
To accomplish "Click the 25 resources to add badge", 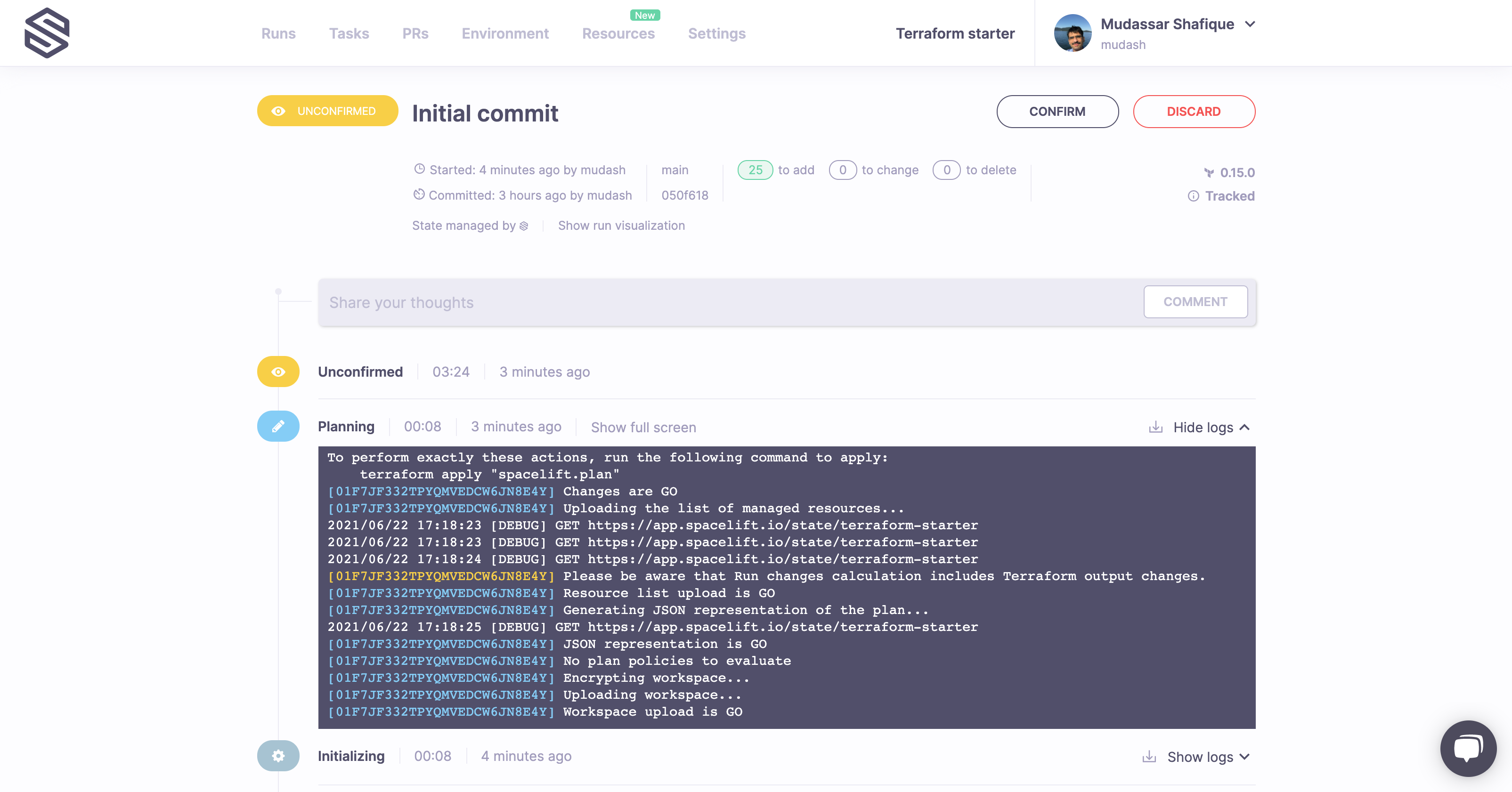I will [x=755, y=169].
